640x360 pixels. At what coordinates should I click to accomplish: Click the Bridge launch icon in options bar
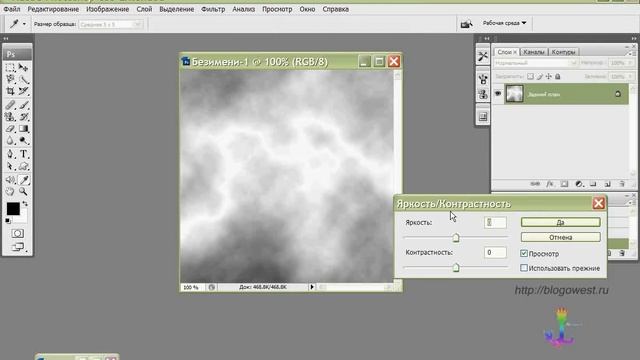[x=466, y=24]
